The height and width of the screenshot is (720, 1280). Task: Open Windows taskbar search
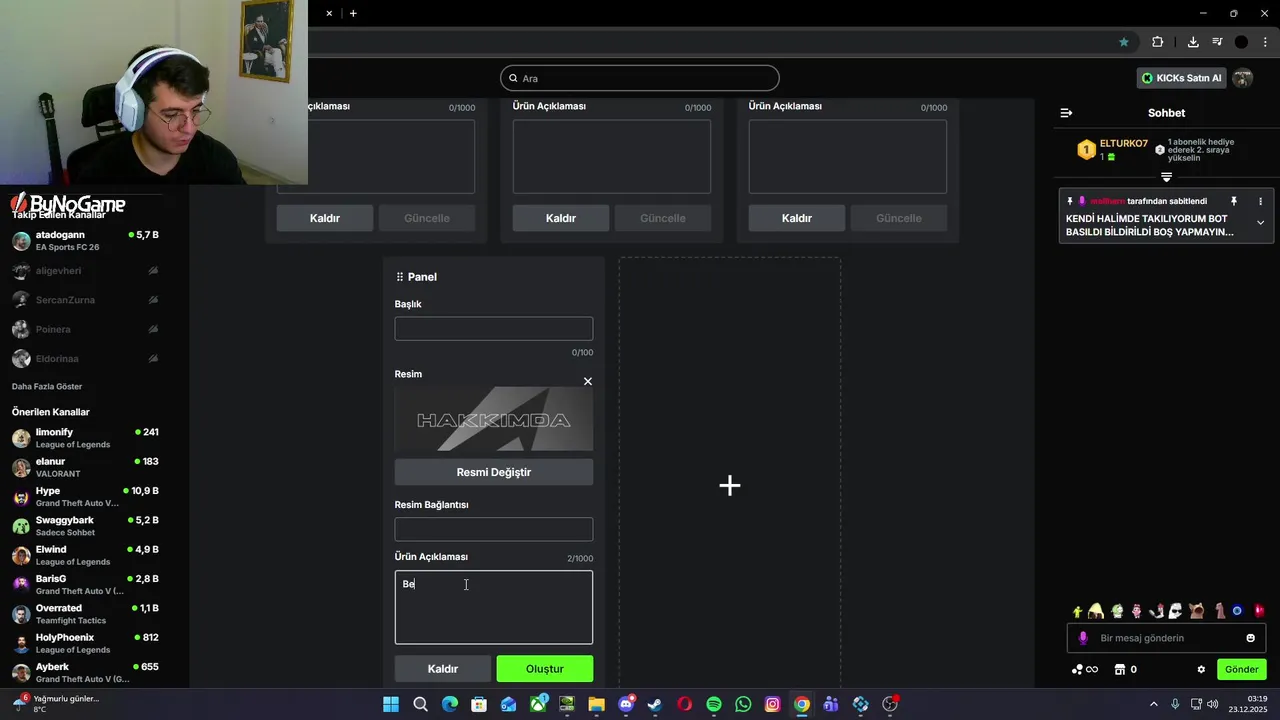[x=421, y=704]
